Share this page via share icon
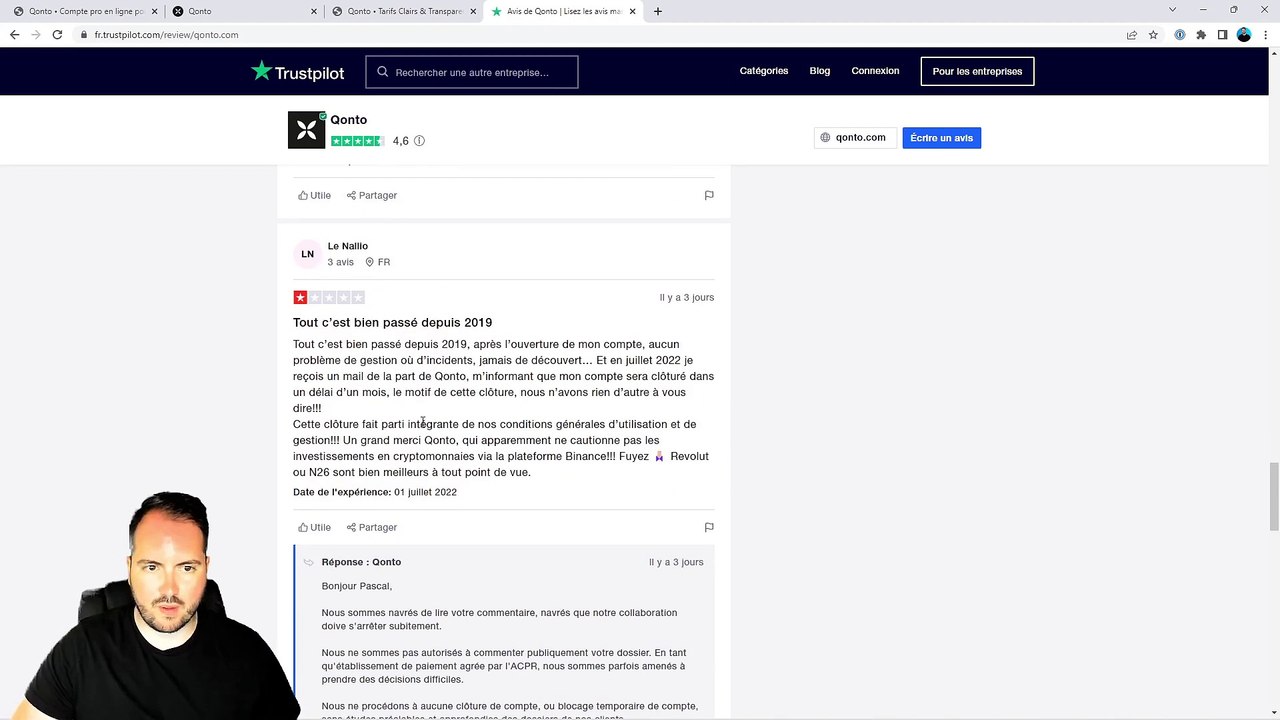Screen dimensions: 1280x720 point(1132,34)
